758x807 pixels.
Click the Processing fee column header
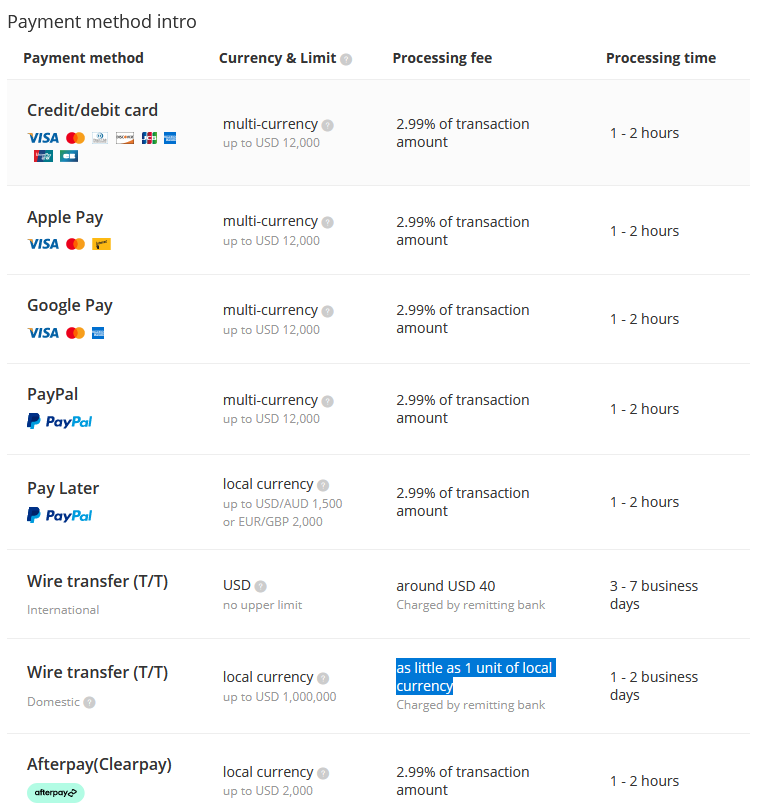tap(442, 58)
